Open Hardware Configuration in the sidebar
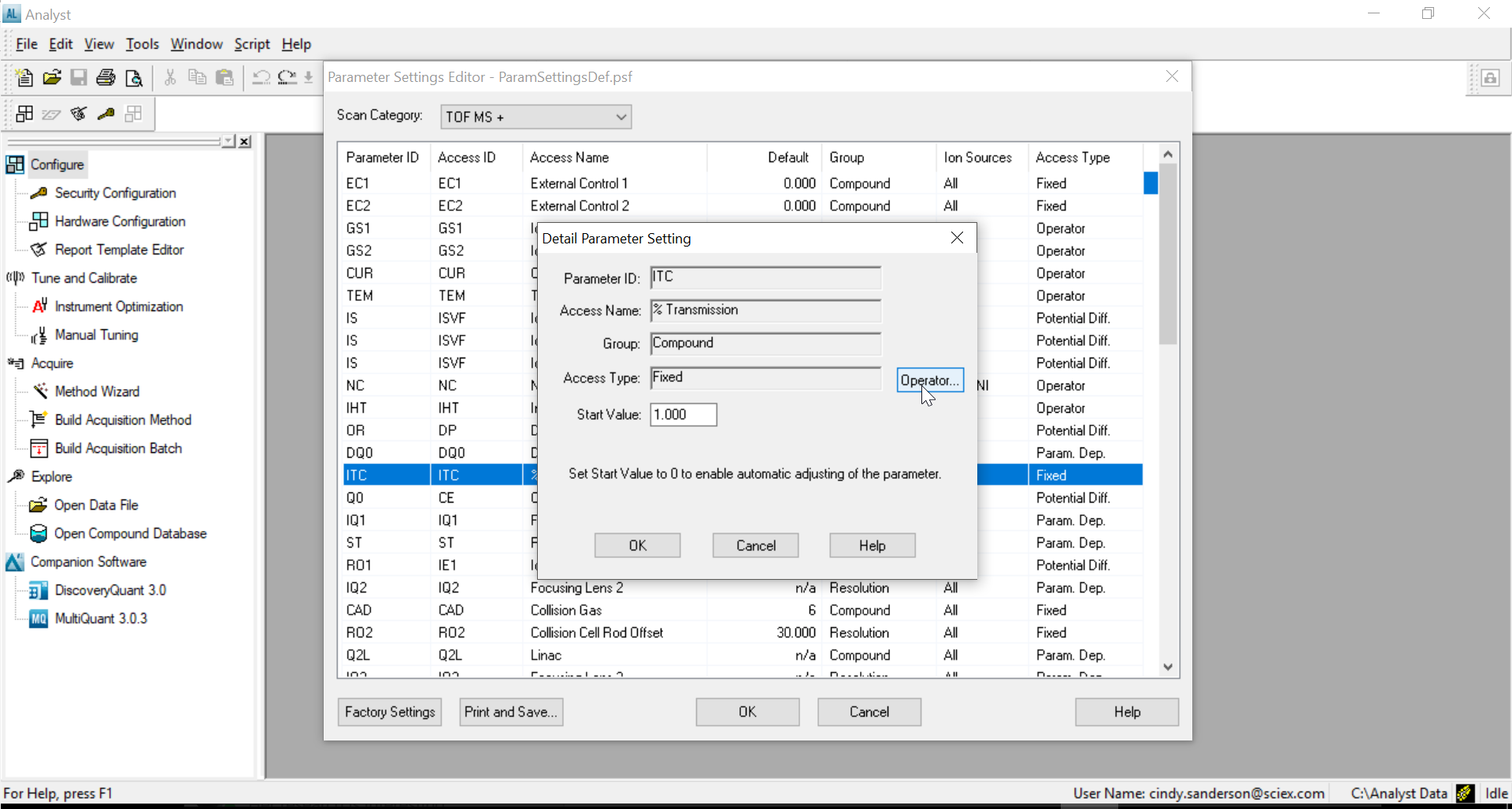 tap(120, 221)
